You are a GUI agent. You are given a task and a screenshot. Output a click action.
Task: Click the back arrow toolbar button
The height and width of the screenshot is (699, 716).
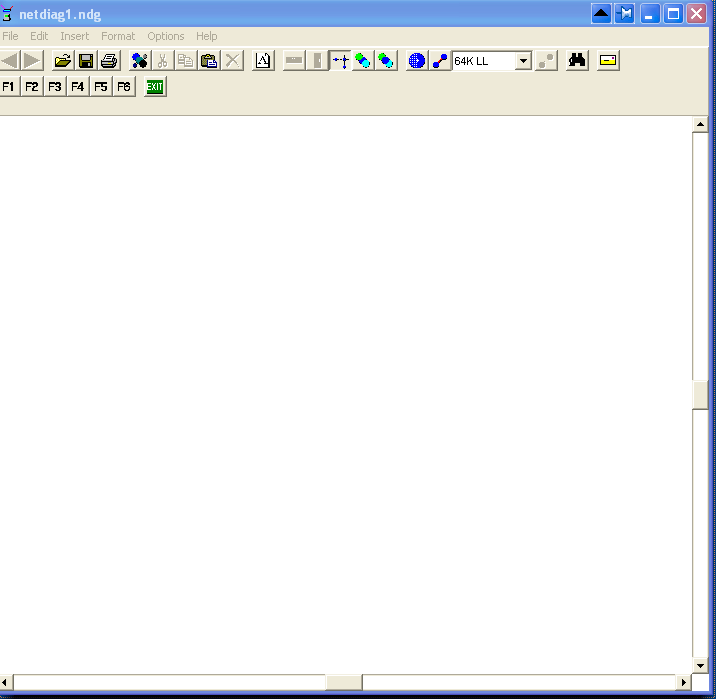pyautogui.click(x=10, y=60)
